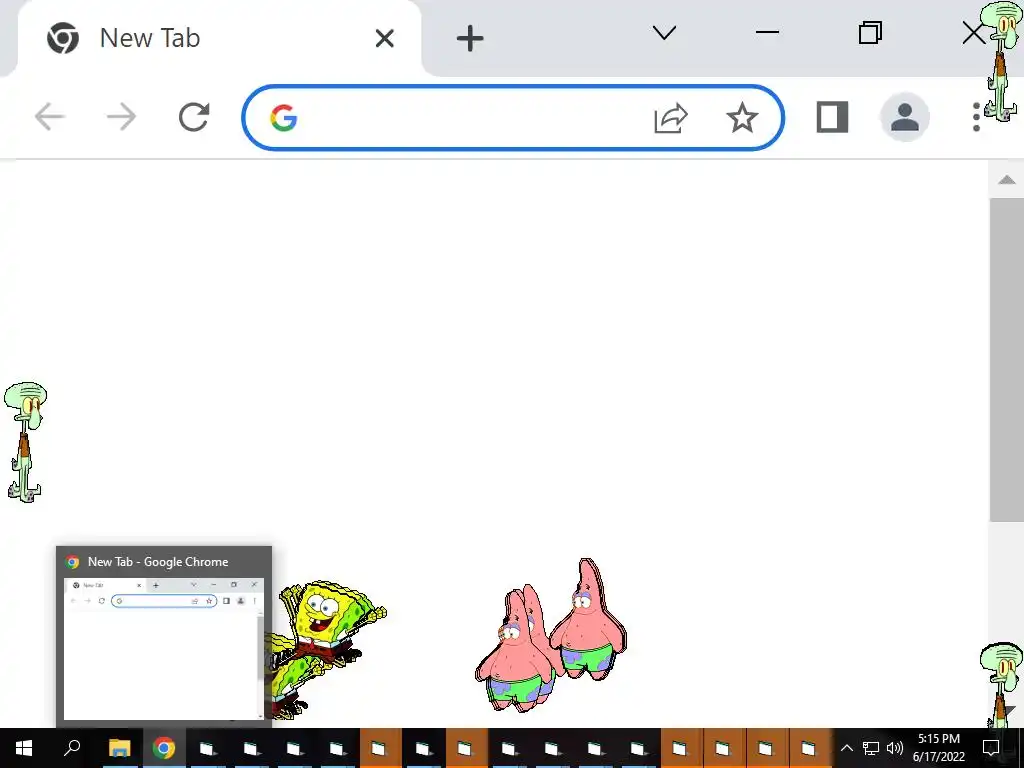Click the Google Chrome taskbar icon
Image resolution: width=1024 pixels, height=768 pixels.
[x=164, y=748]
